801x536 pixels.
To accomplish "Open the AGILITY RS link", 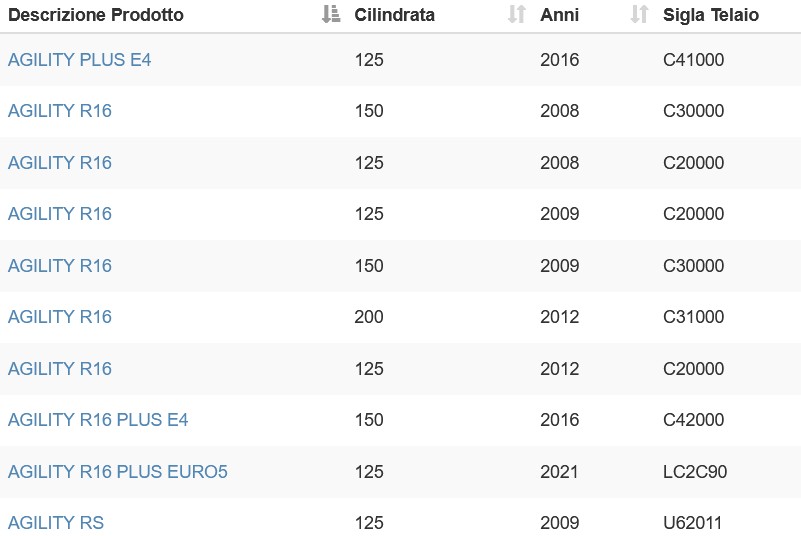I will tap(56, 523).
